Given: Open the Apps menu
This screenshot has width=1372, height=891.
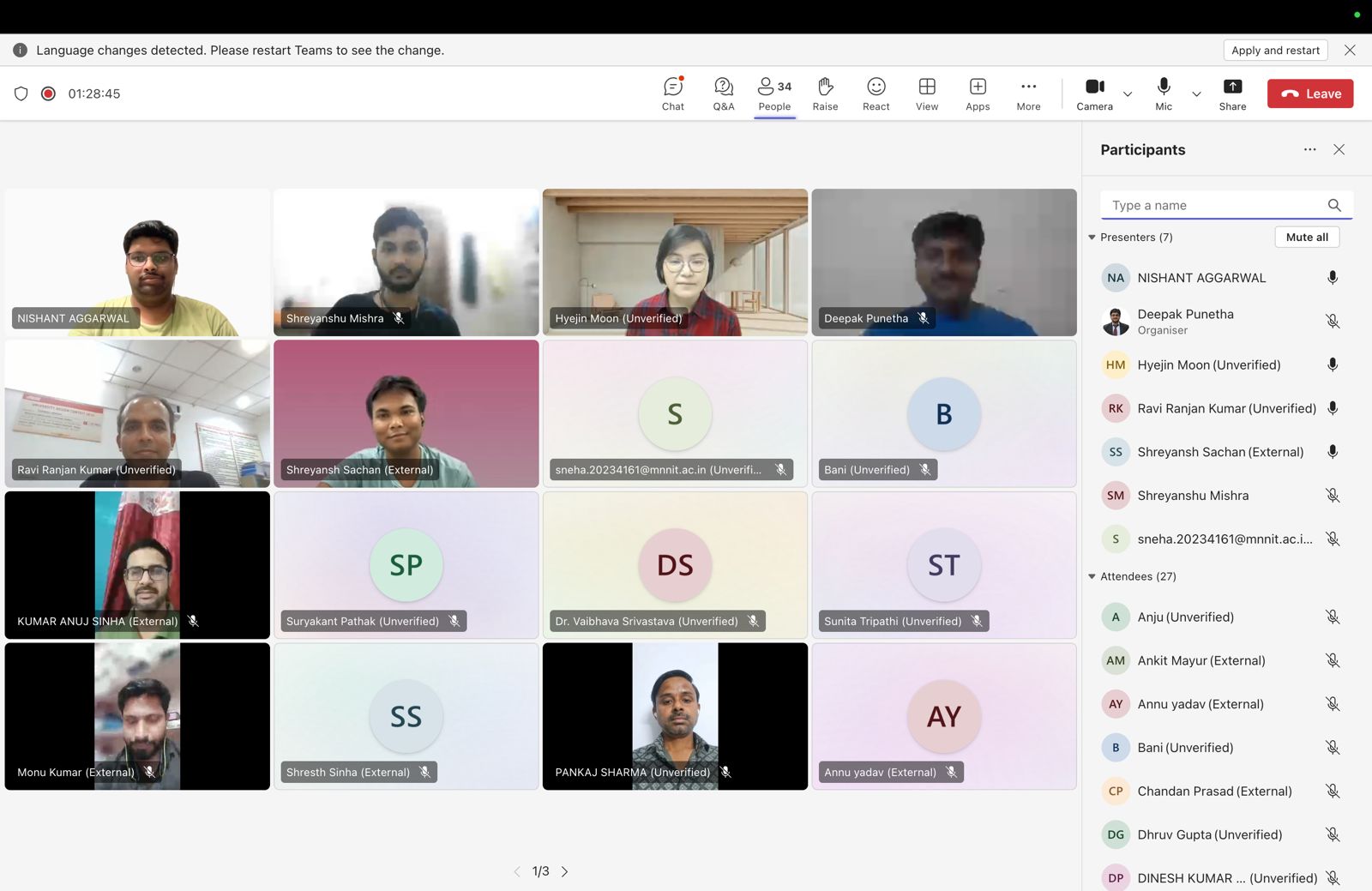Looking at the screenshot, I should (x=978, y=93).
